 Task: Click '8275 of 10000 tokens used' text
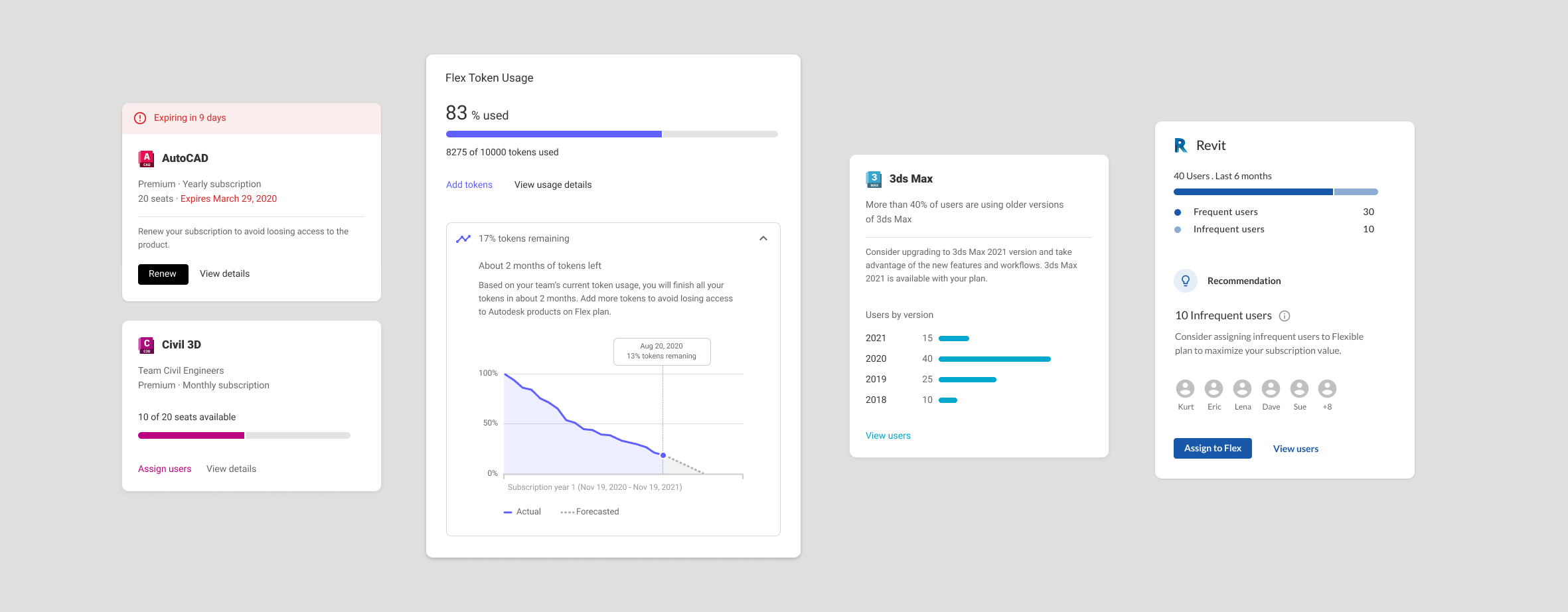(x=503, y=152)
